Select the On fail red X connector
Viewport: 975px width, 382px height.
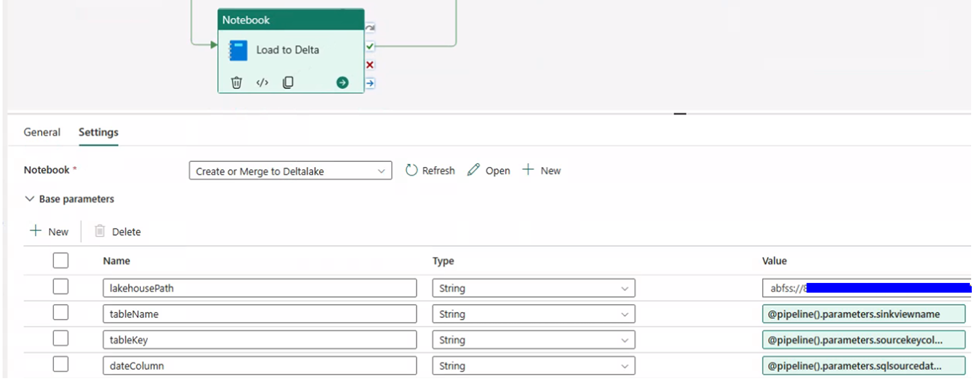370,65
